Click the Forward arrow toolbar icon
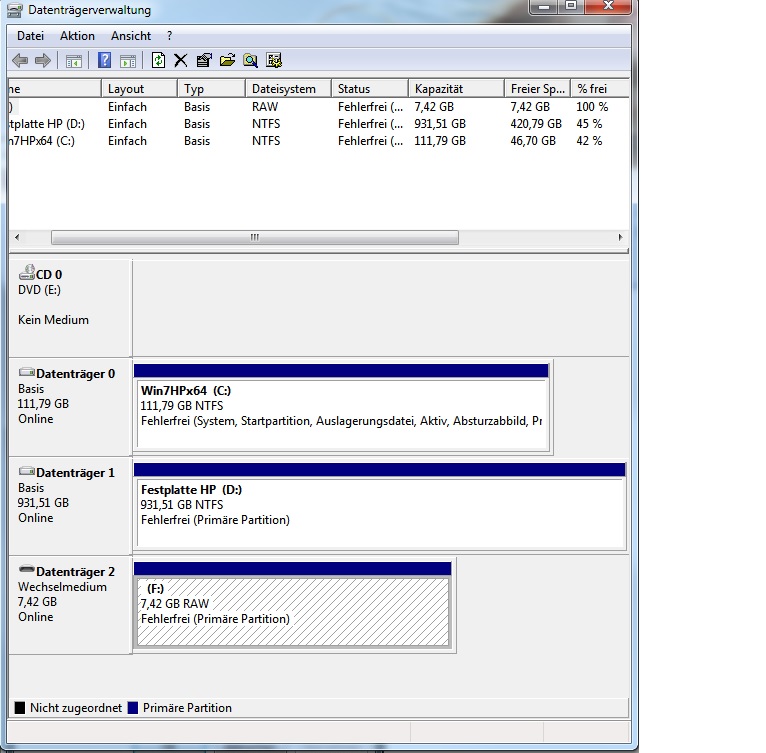Screen dimensions: 766x753 (43, 61)
